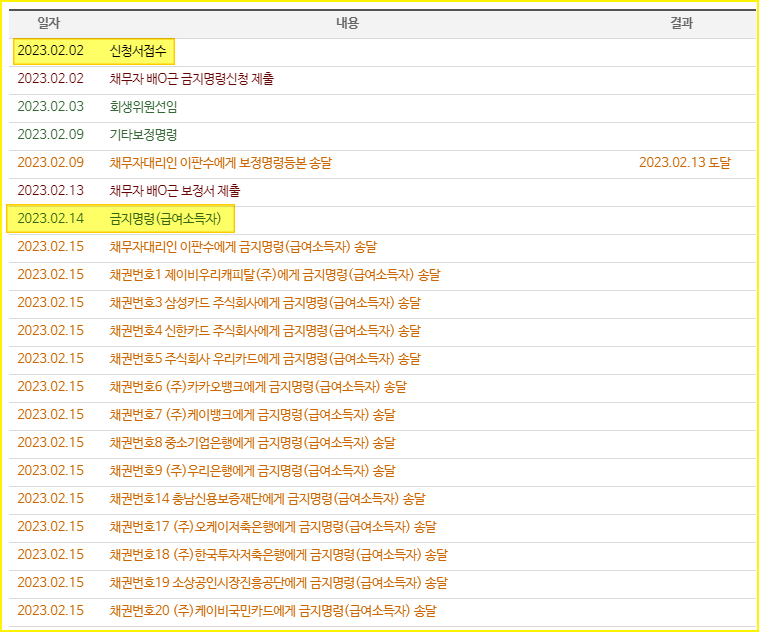Viewport: 759px width, 632px height.
Task: Select 채권번호14 충남신용보증재단 송달 entry
Action: click(x=267, y=499)
